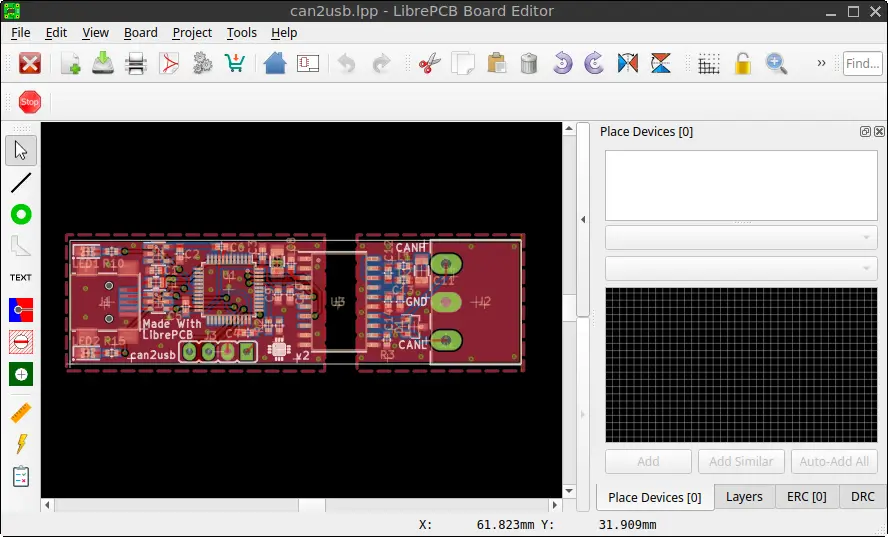Screen dimensions: 888x537
Task: Click the Order PCB shopping cart icon
Action: [234, 63]
